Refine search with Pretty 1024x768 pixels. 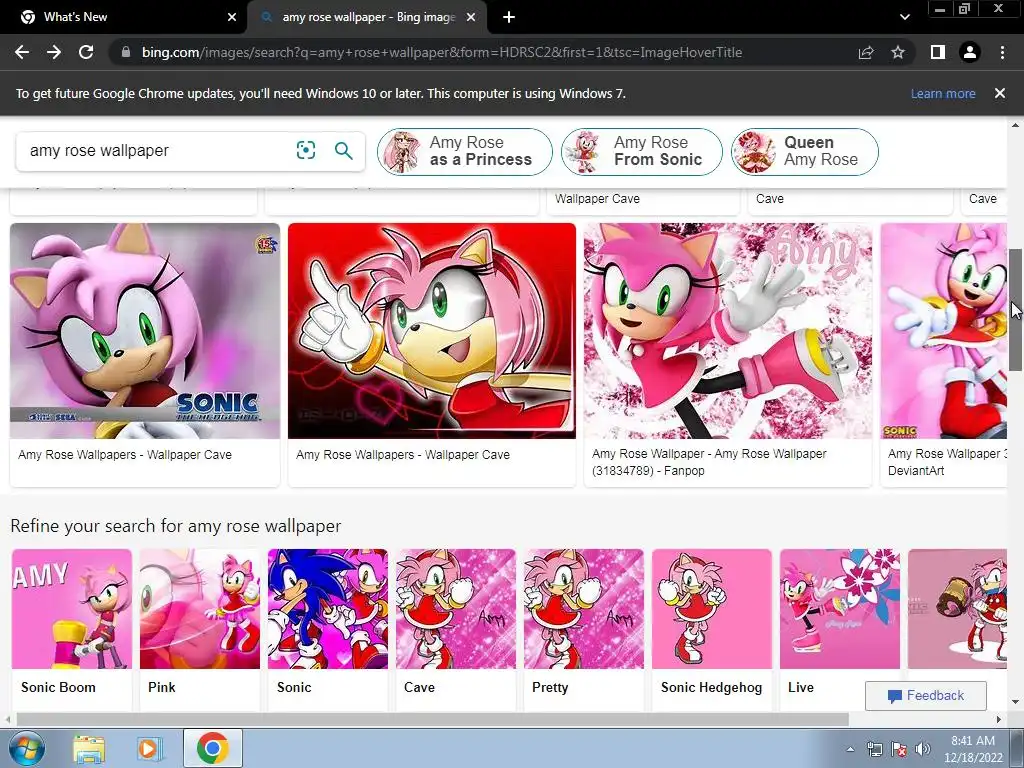click(584, 629)
